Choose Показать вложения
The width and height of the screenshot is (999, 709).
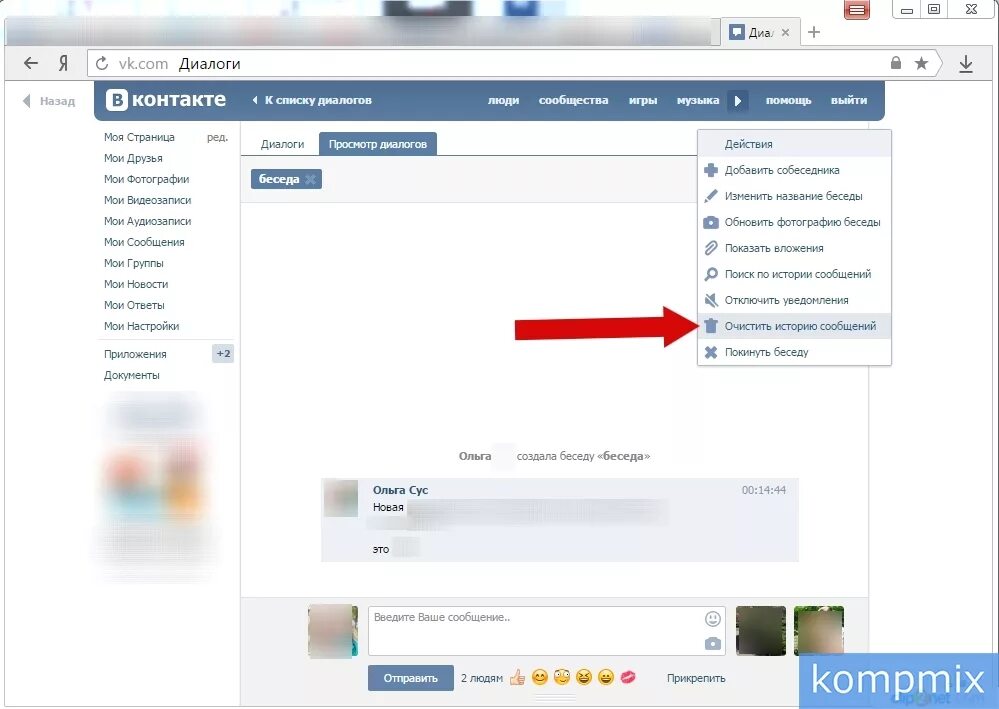coord(794,248)
